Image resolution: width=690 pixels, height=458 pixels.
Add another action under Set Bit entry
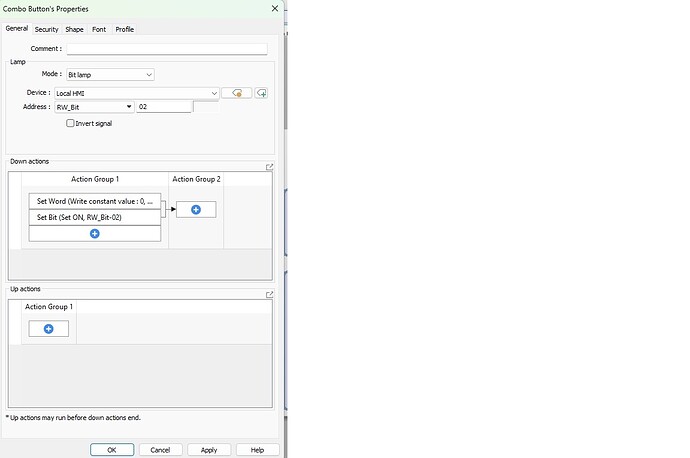95,234
